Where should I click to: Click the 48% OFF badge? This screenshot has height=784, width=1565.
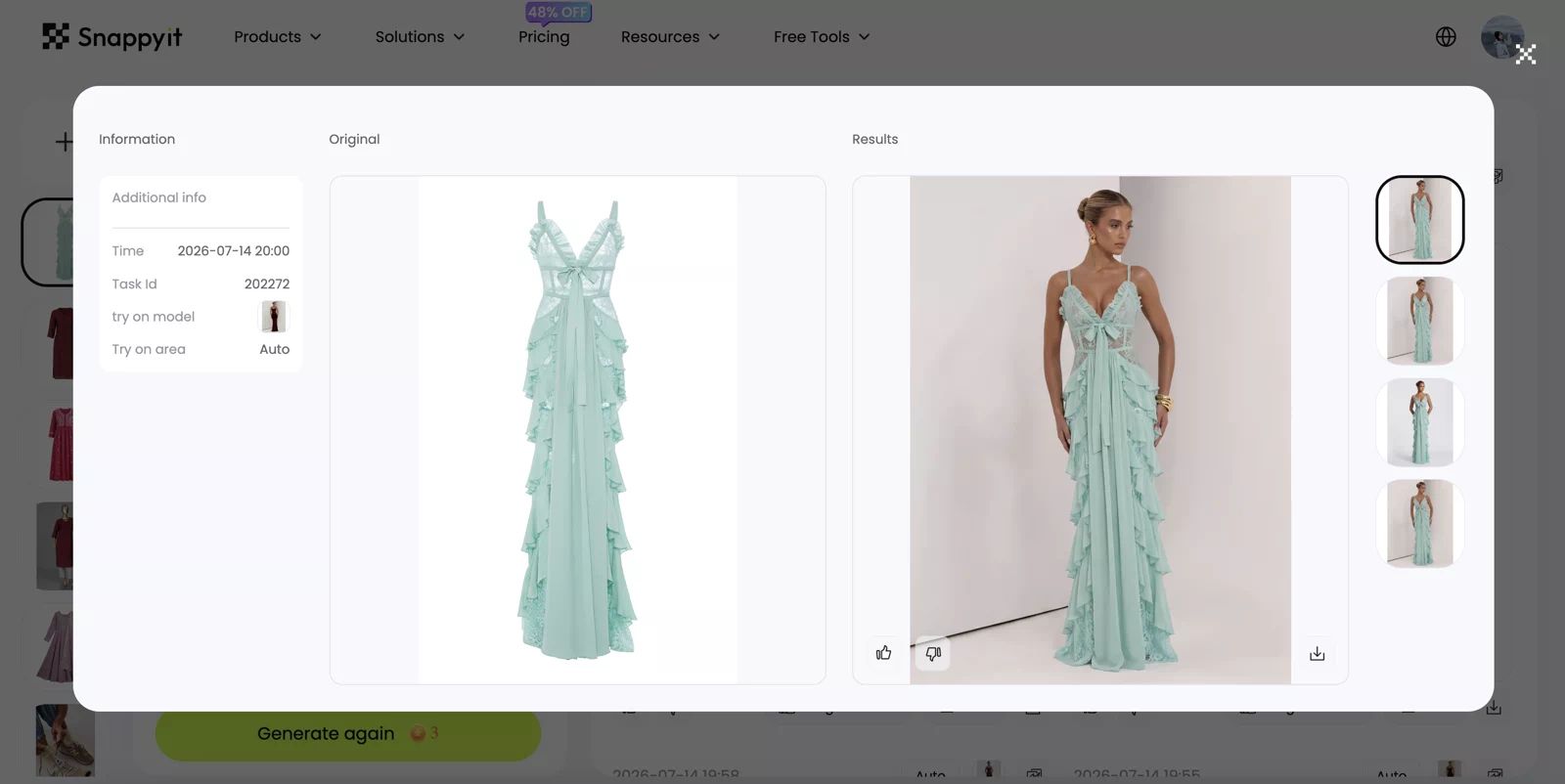click(559, 12)
